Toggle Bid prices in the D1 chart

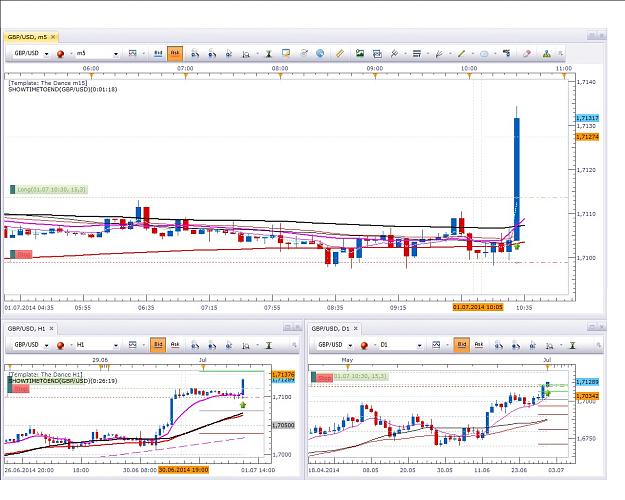462,345
